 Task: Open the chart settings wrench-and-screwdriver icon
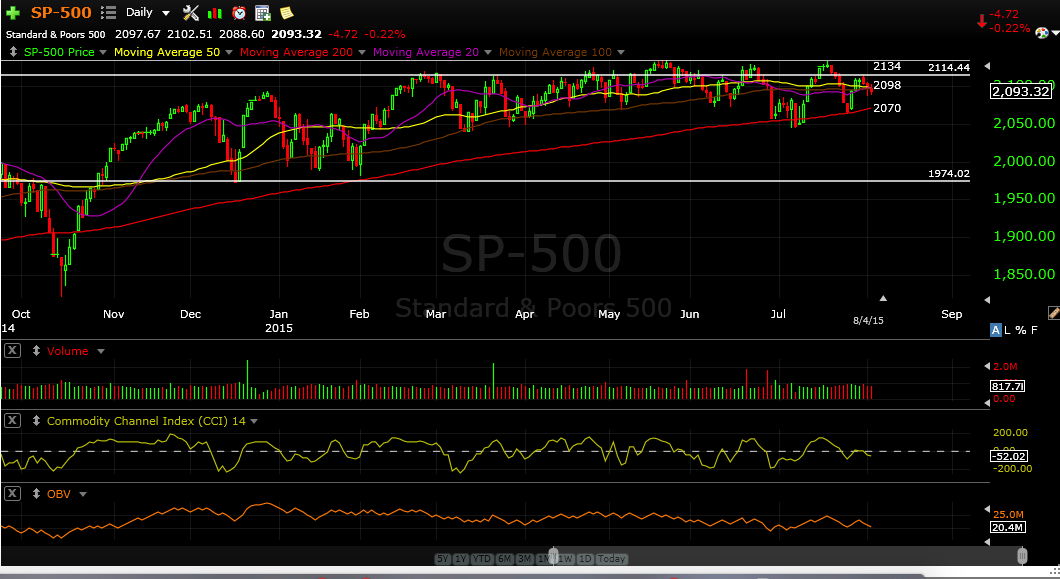[x=191, y=12]
